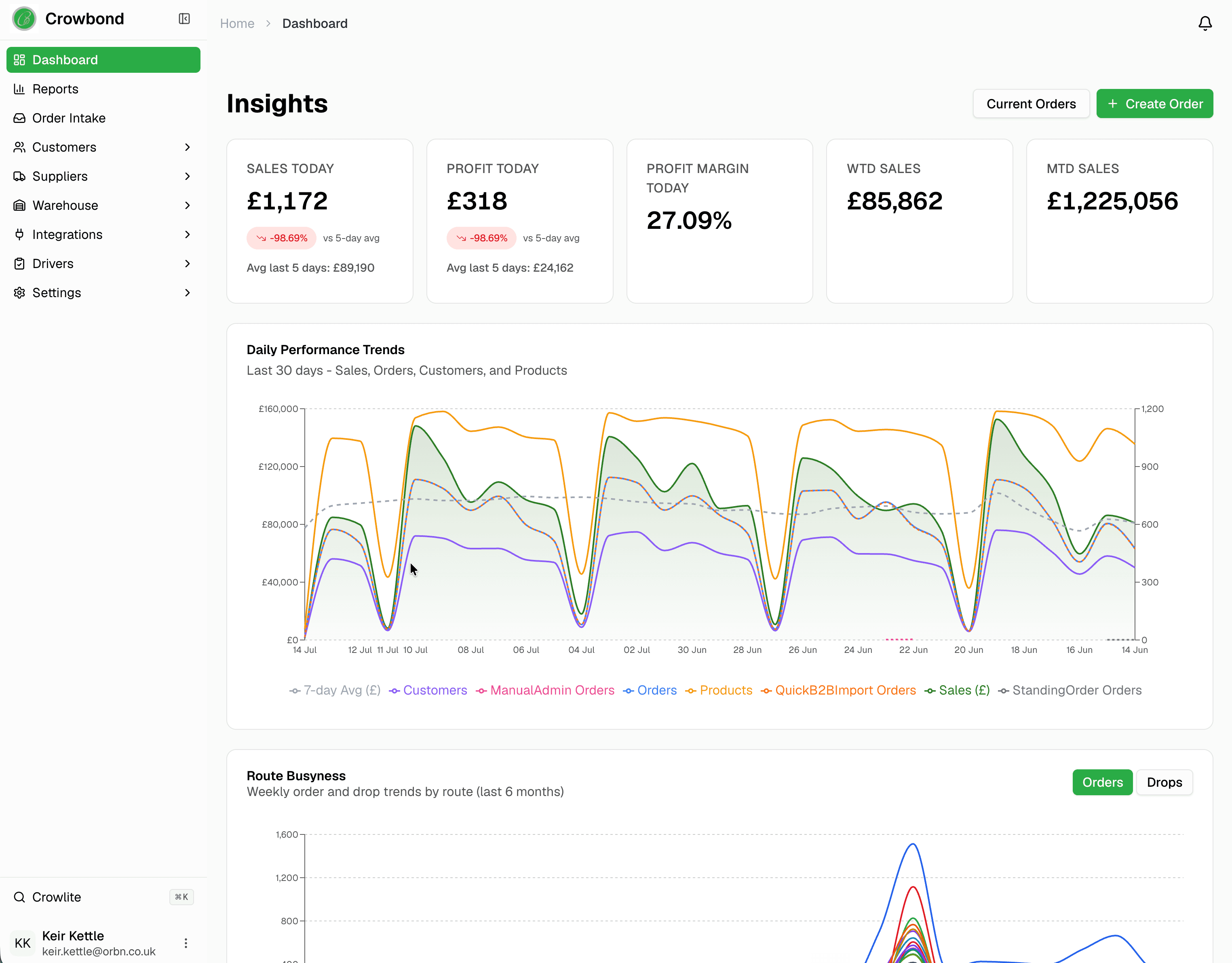
Task: Expand the Drivers submenu chevron
Action: point(187,264)
